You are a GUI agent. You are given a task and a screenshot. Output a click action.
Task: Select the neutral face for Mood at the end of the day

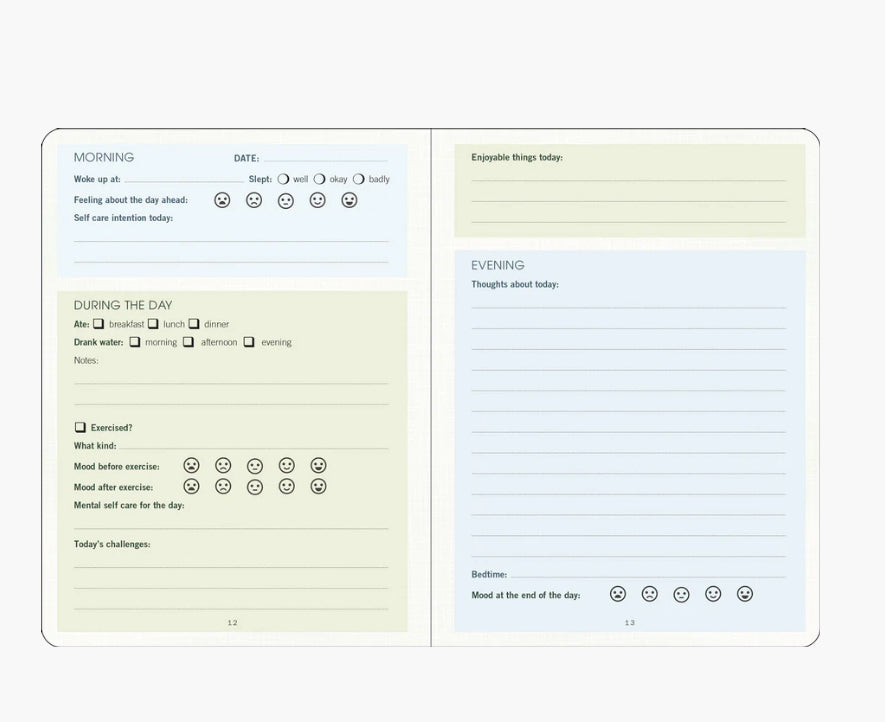click(x=681, y=594)
